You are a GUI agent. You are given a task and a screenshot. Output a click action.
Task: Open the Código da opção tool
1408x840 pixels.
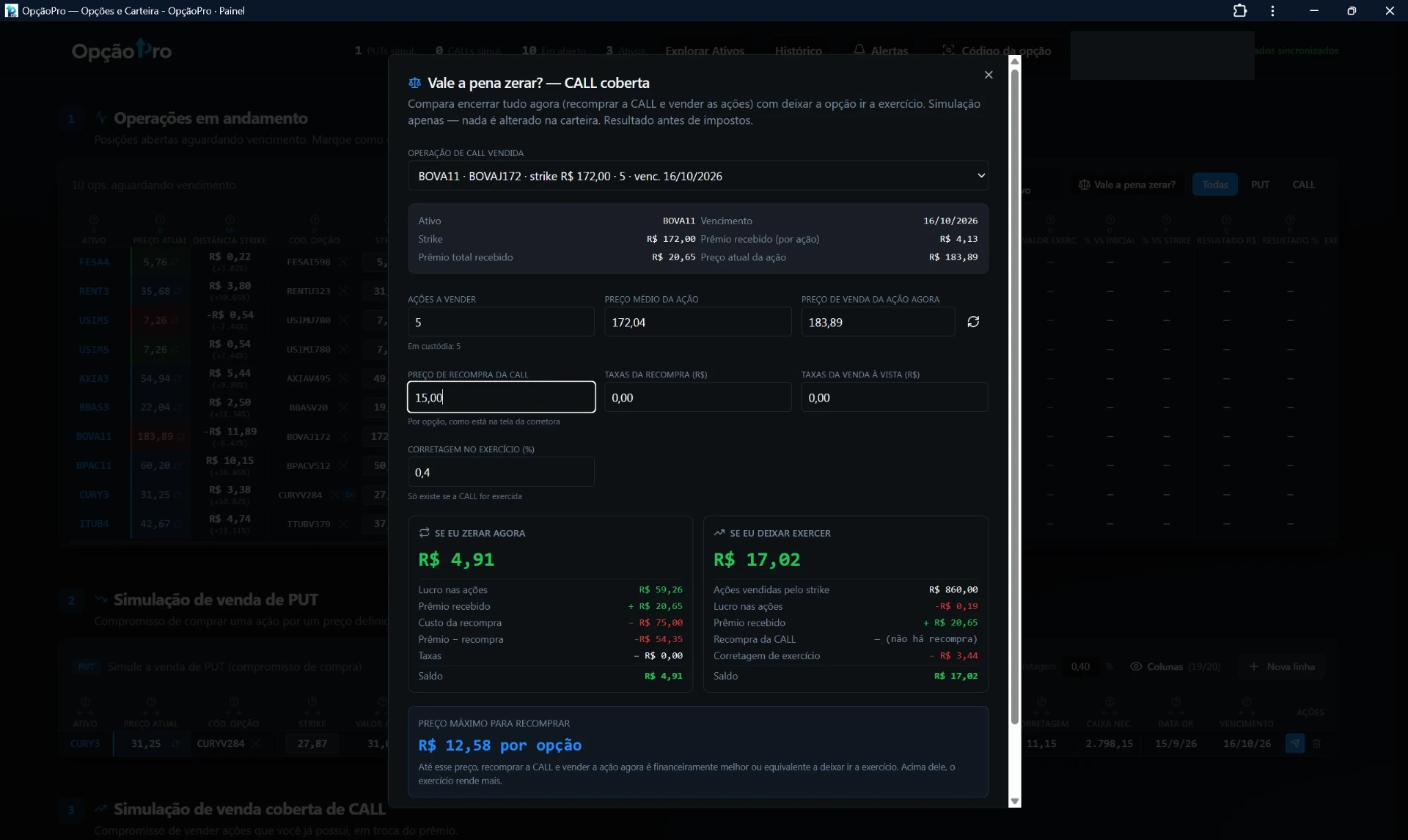coord(997,51)
